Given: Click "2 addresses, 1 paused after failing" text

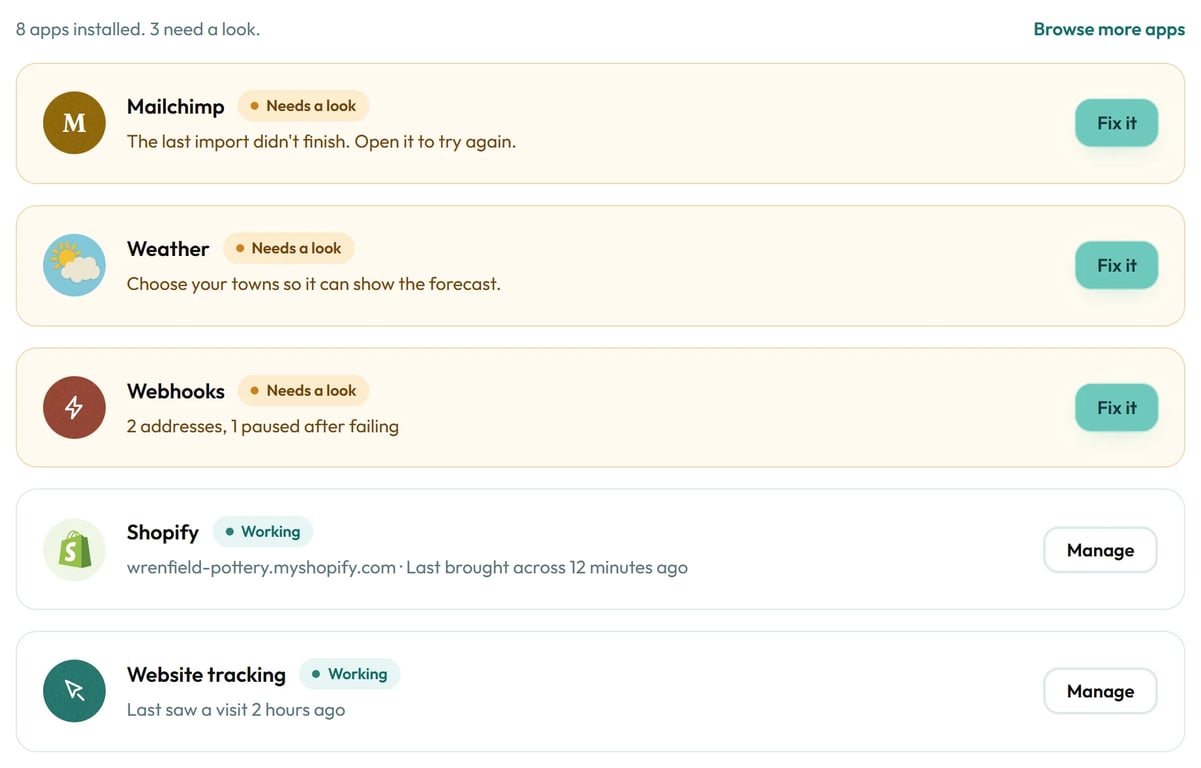Looking at the screenshot, I should coord(263,426).
